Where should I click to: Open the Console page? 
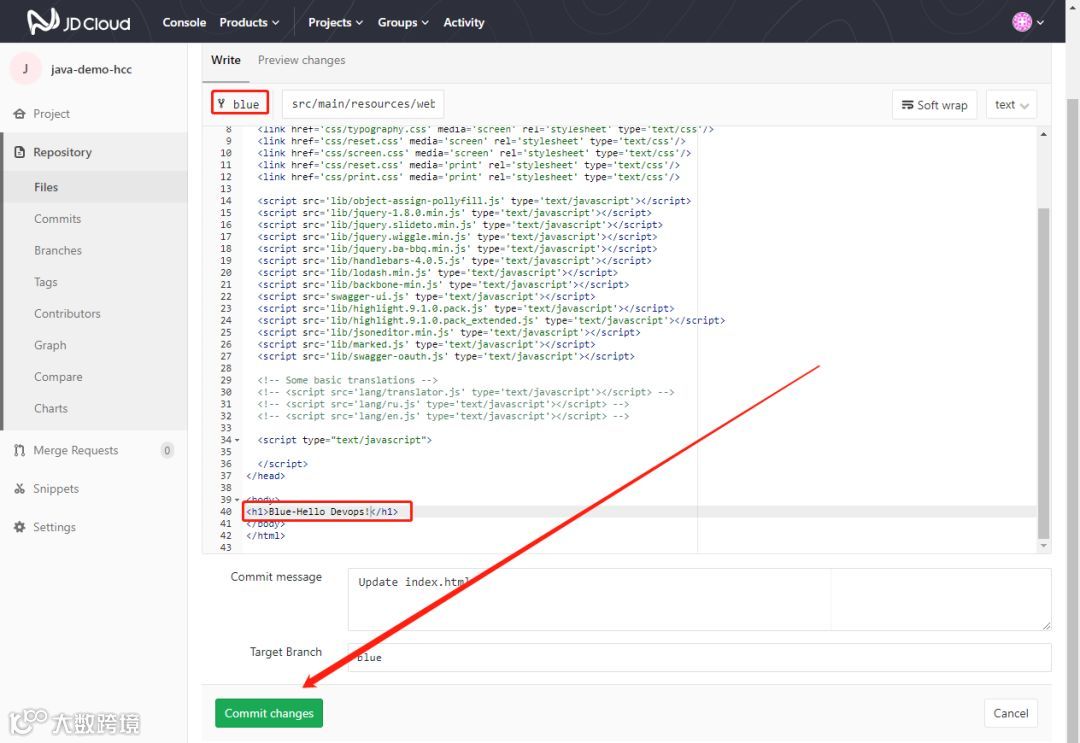coord(184,22)
